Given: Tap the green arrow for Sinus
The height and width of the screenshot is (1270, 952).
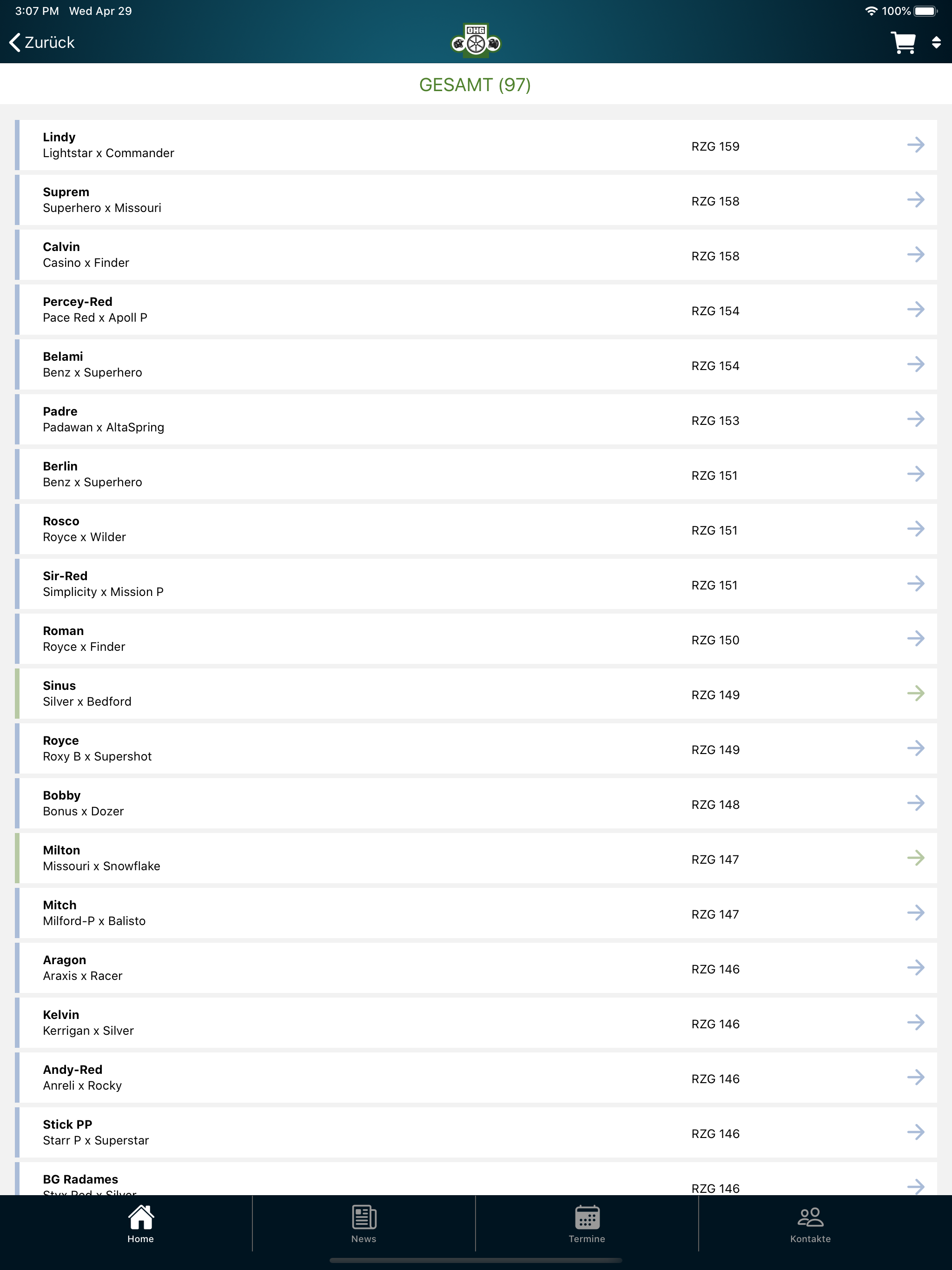Looking at the screenshot, I should [x=916, y=693].
